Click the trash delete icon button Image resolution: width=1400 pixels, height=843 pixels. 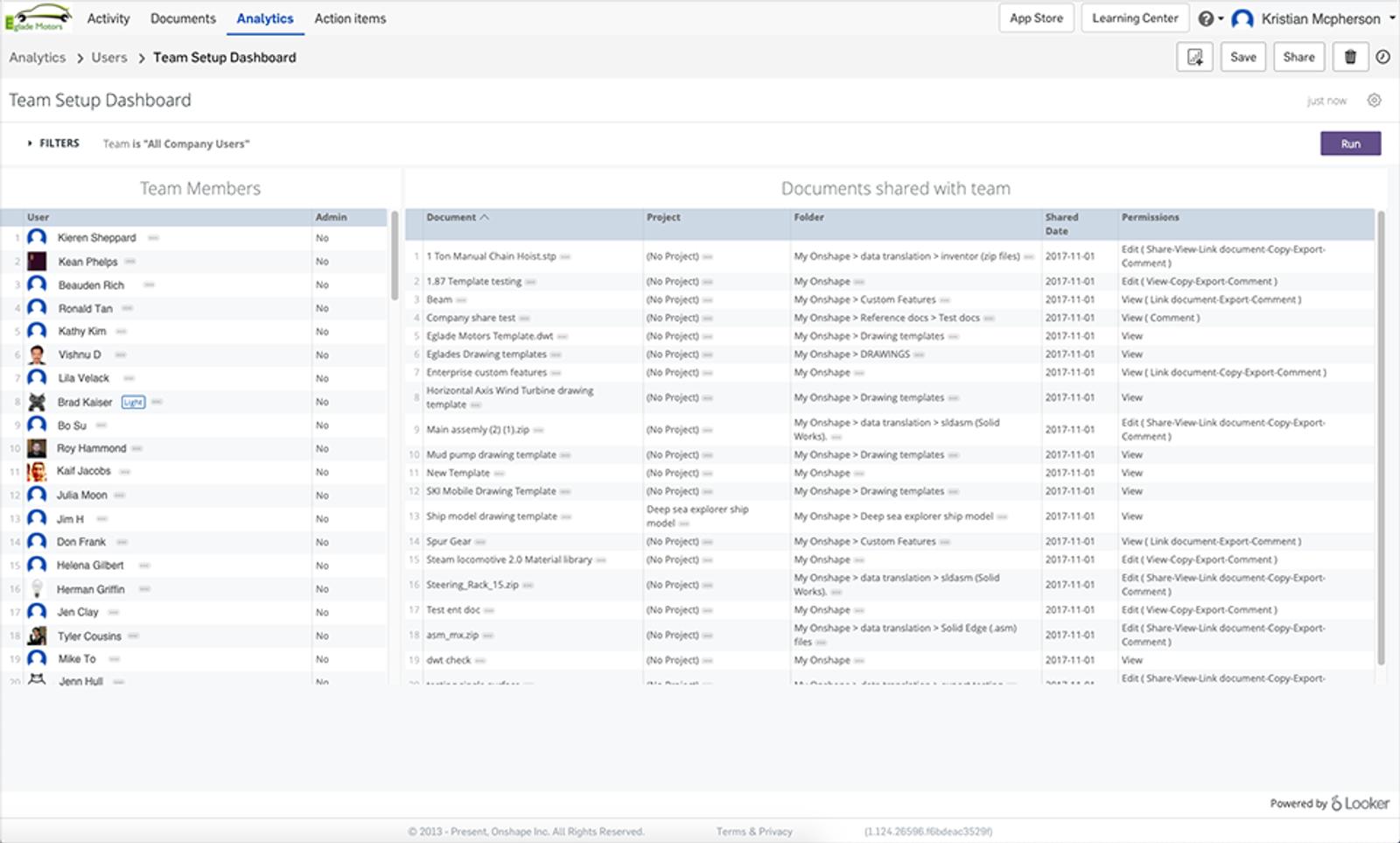[x=1350, y=58]
